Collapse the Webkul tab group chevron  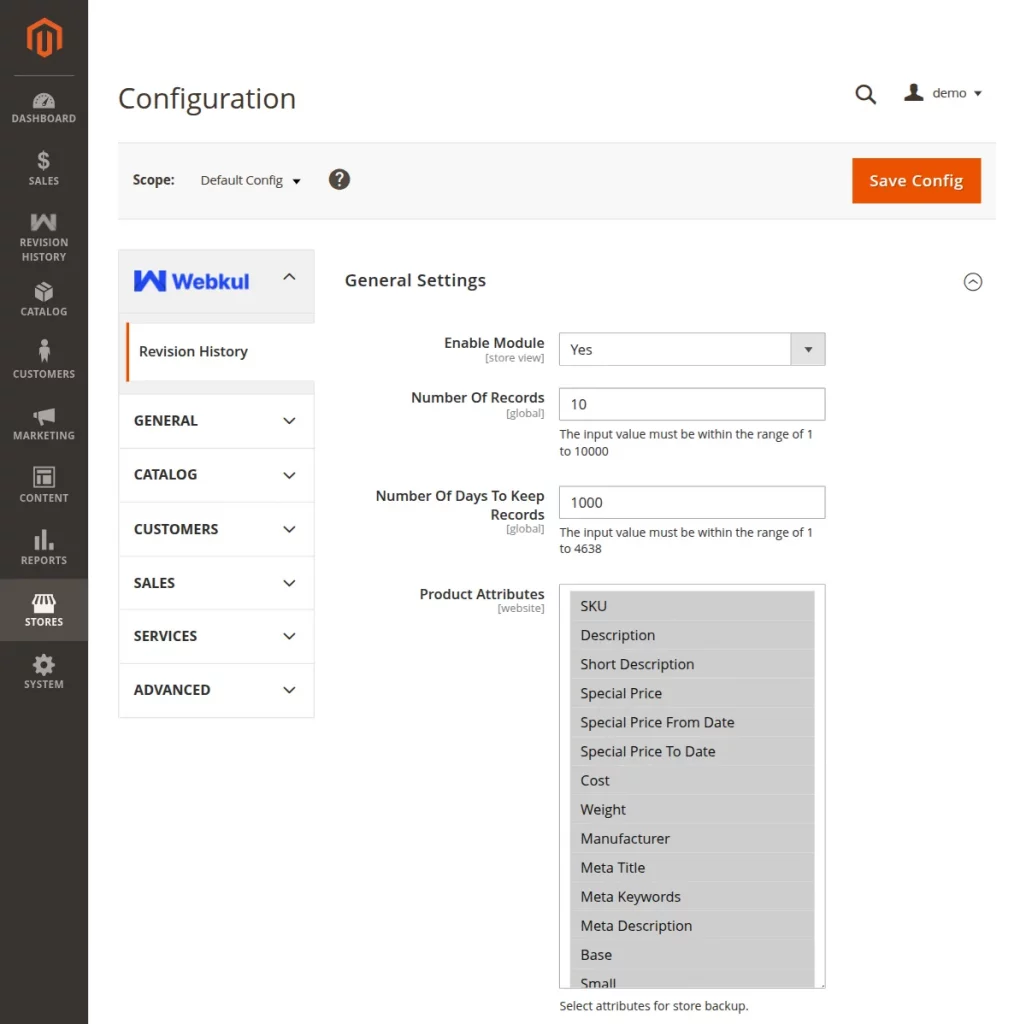289,277
